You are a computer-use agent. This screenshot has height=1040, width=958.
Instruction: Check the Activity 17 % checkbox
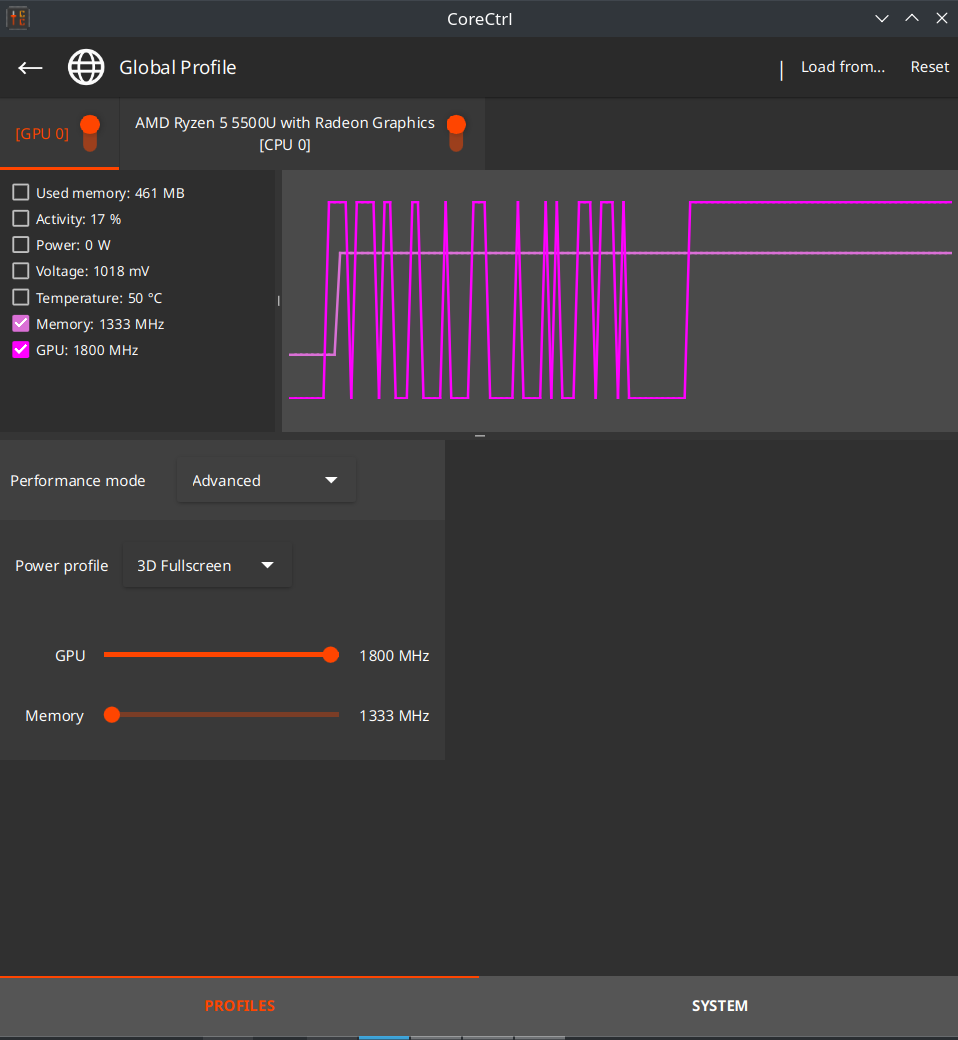(x=20, y=218)
